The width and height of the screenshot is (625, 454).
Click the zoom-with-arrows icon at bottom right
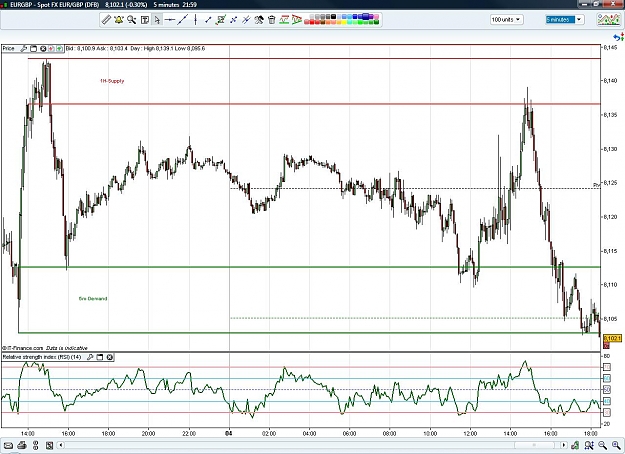coord(589,445)
